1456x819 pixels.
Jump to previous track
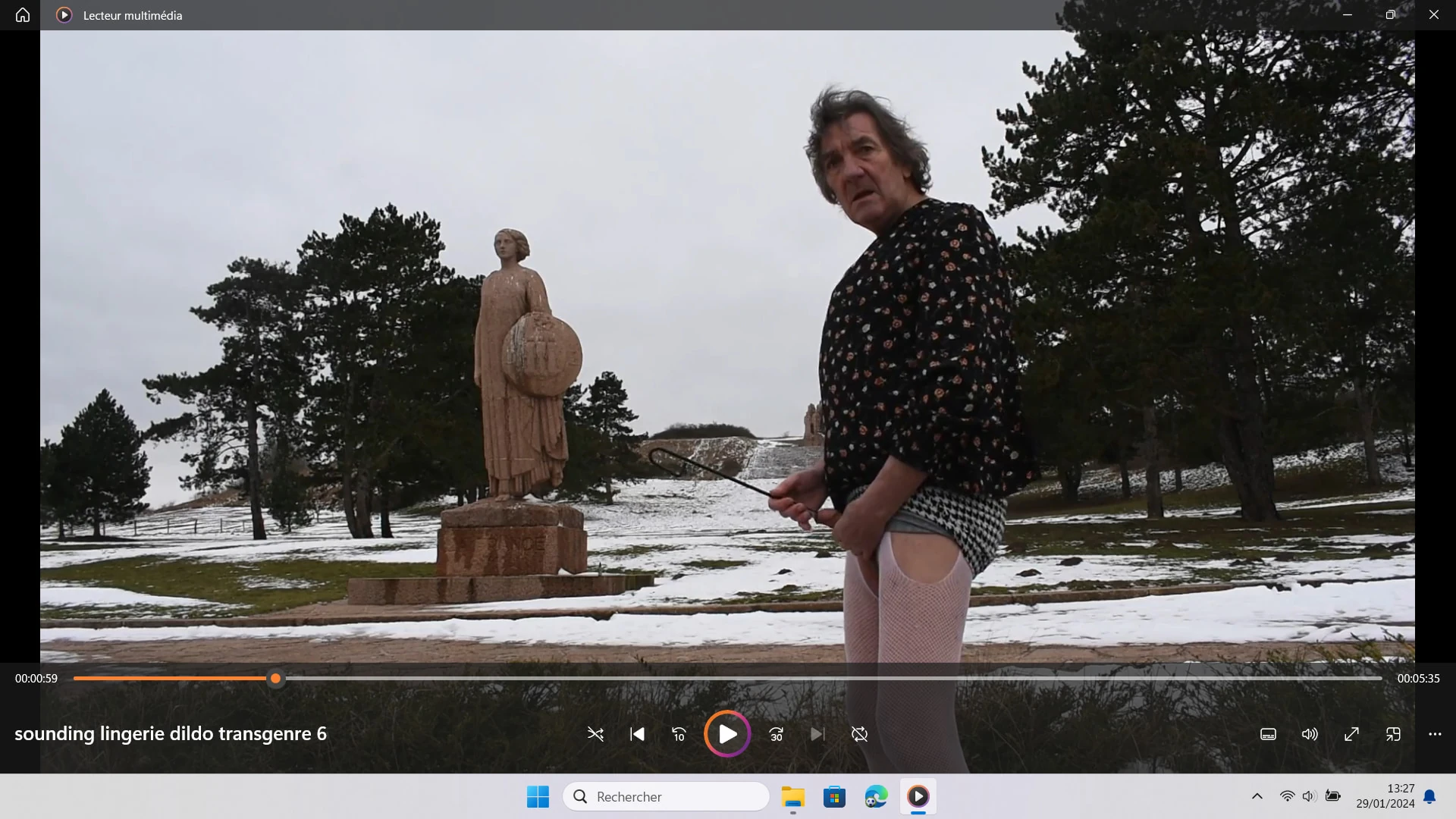pos(638,734)
